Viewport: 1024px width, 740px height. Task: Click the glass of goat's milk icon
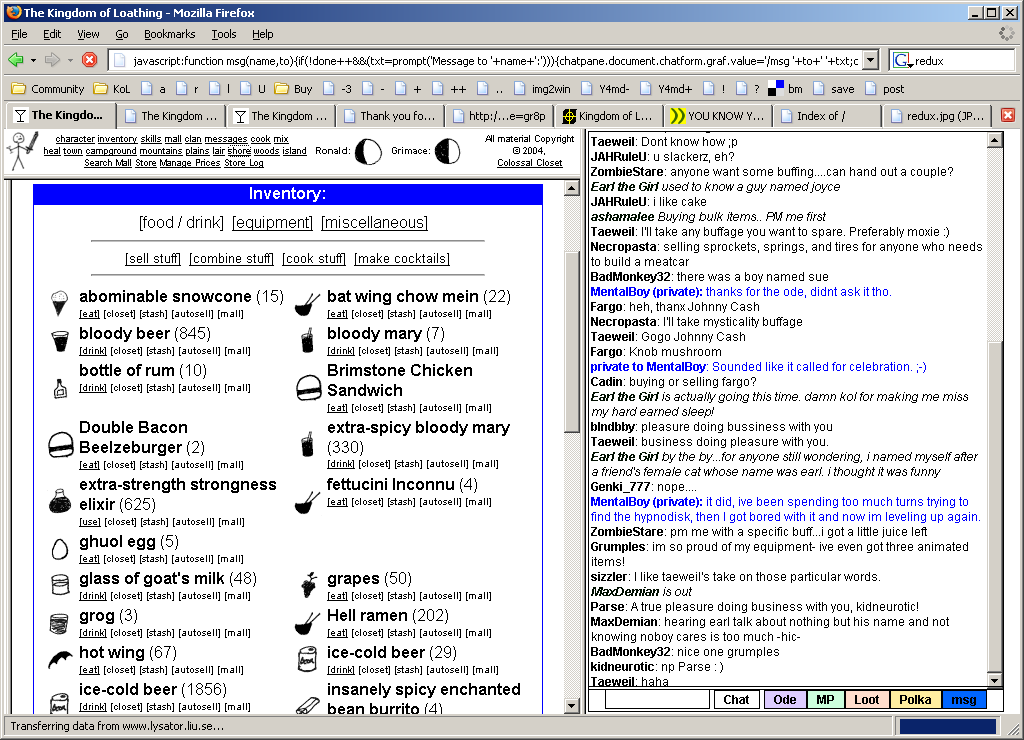60,585
